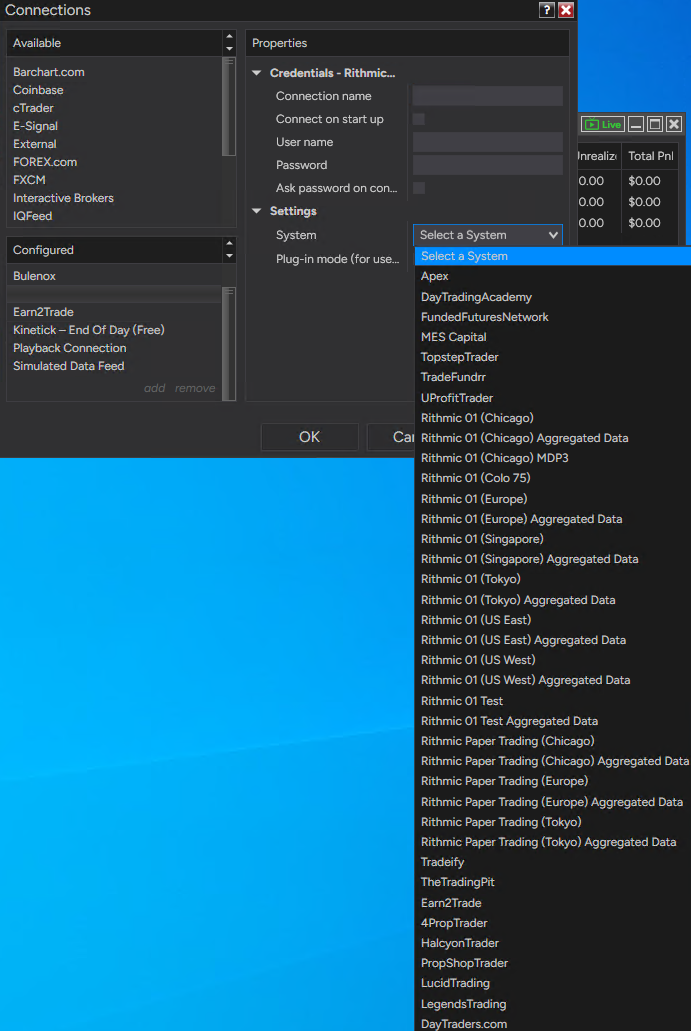Viewport: 691px width, 1031px height.
Task: Pick Rithmic 01 (Europe) Aggregated Data
Action: [521, 519]
